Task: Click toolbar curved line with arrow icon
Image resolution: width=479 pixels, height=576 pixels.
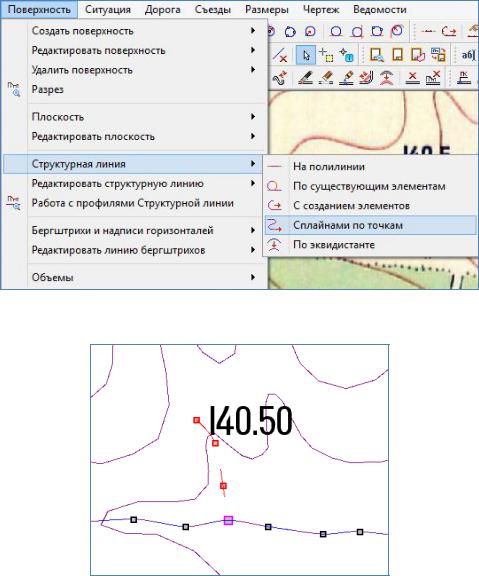Action: coord(449,32)
